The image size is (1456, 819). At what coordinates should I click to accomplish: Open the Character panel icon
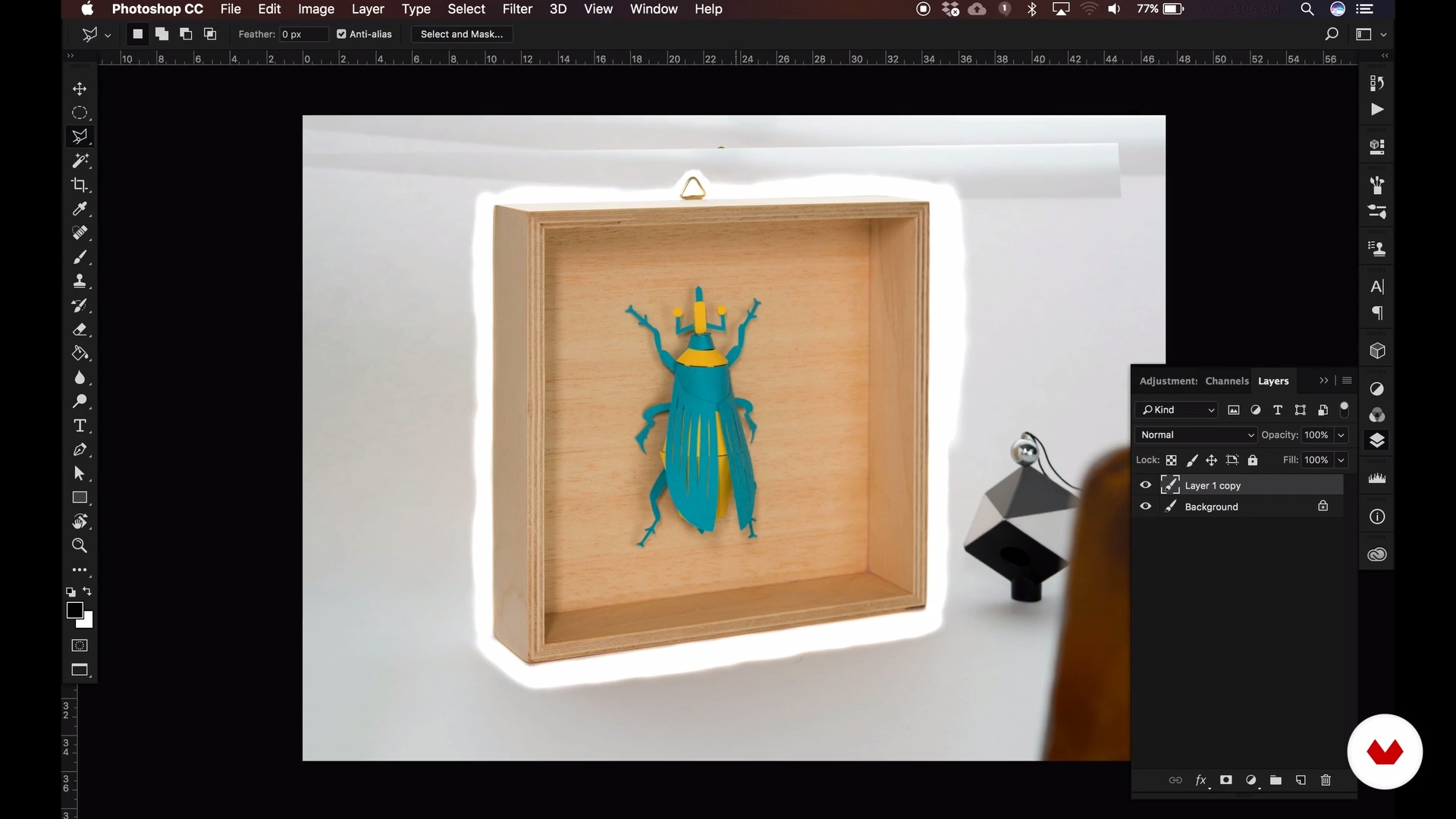(x=1377, y=287)
